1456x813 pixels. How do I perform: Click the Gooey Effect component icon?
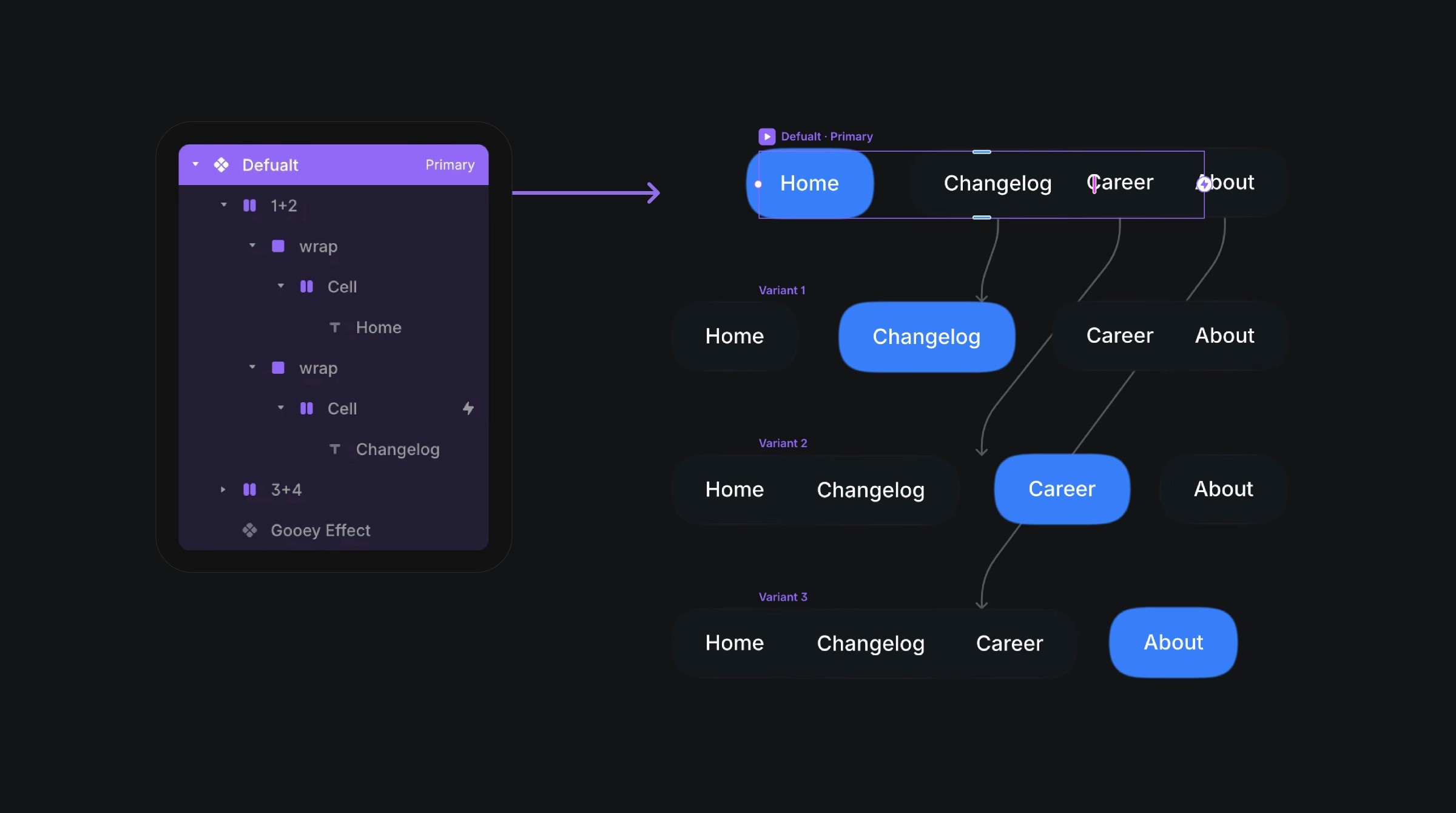pyautogui.click(x=249, y=530)
